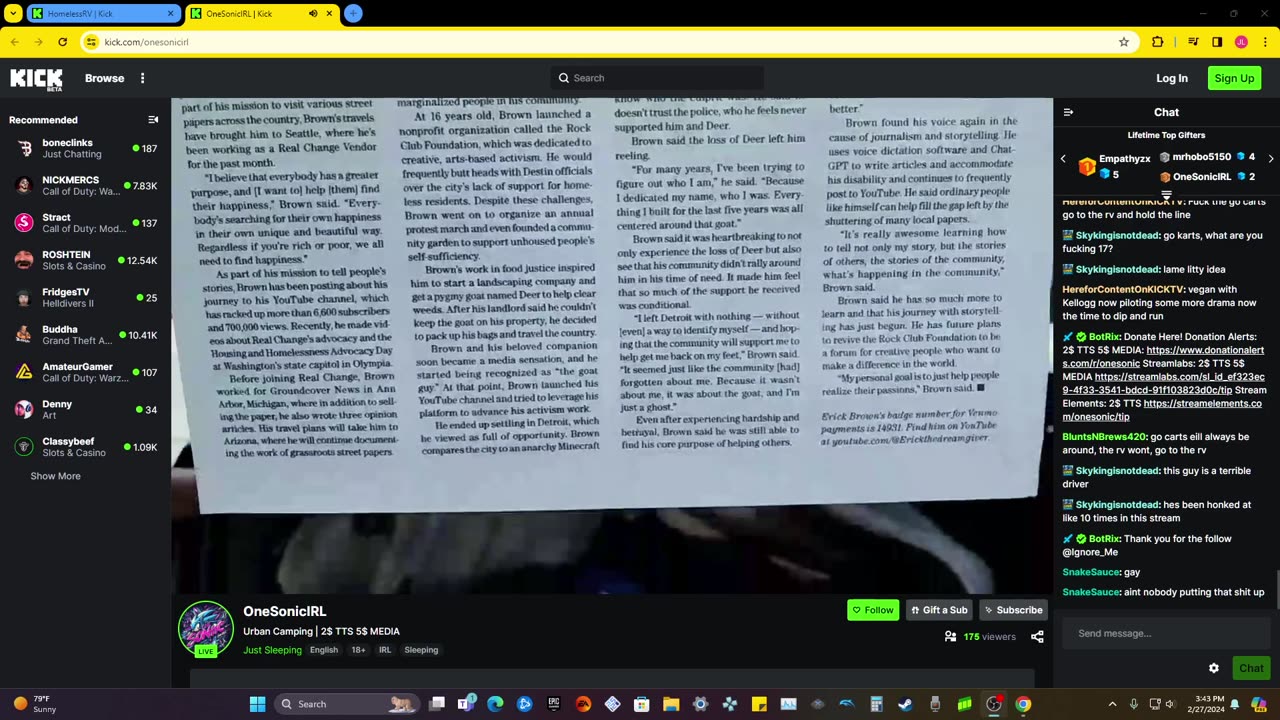1280x720 pixels.
Task: Open recommended channel Classybeef
Action: (86, 447)
